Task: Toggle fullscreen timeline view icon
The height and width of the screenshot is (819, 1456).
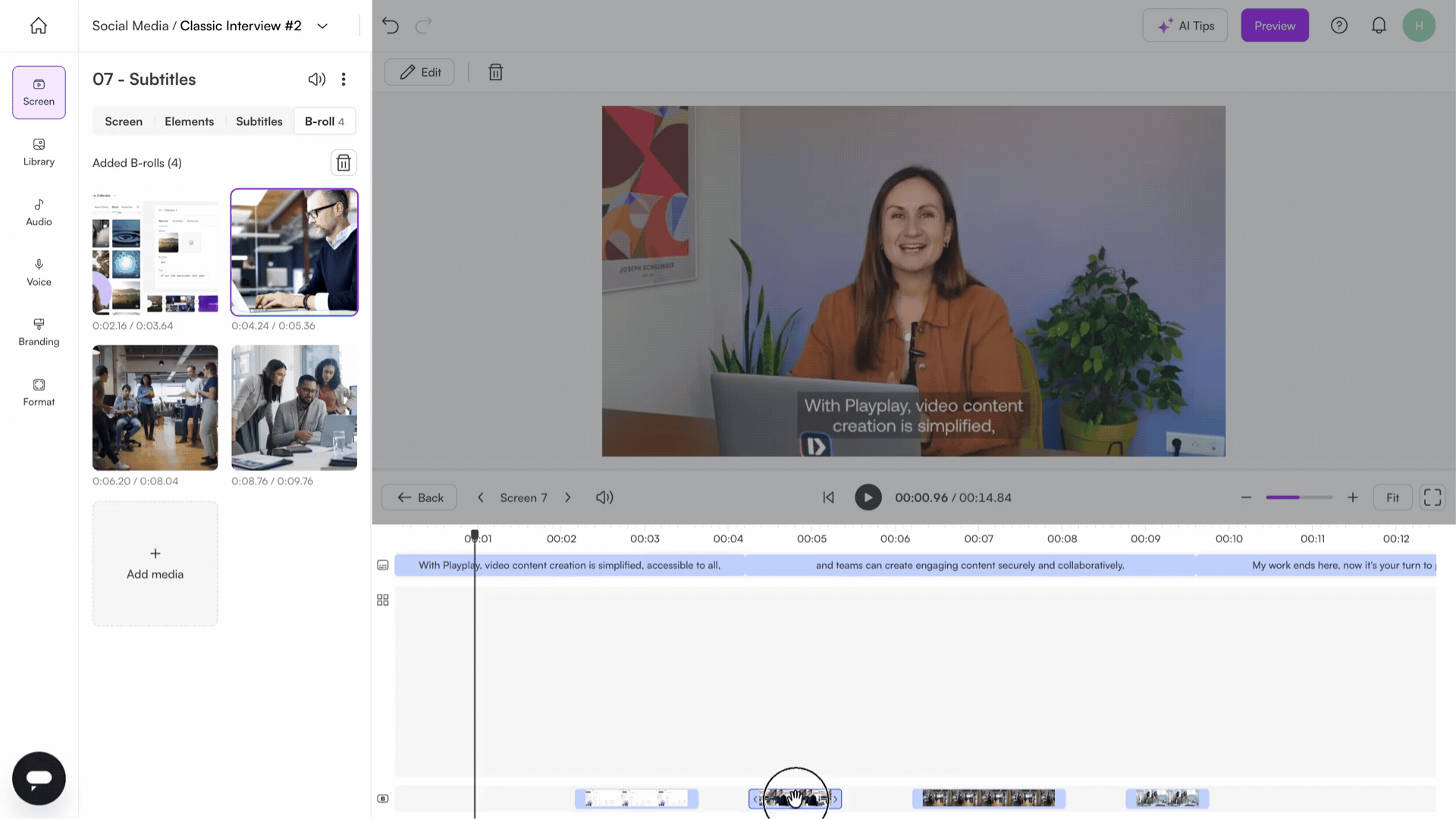Action: (x=1432, y=497)
